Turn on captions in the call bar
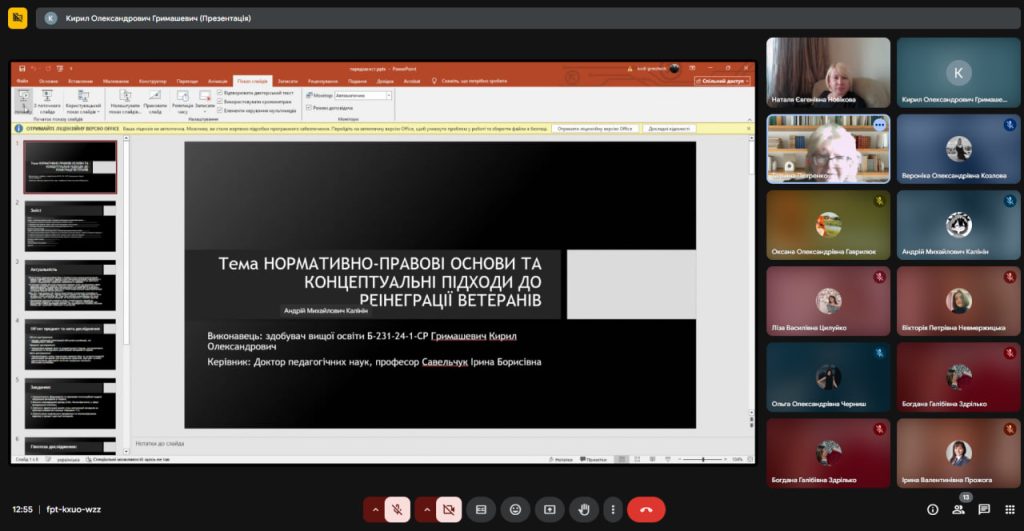The image size is (1024, 531). [481, 509]
